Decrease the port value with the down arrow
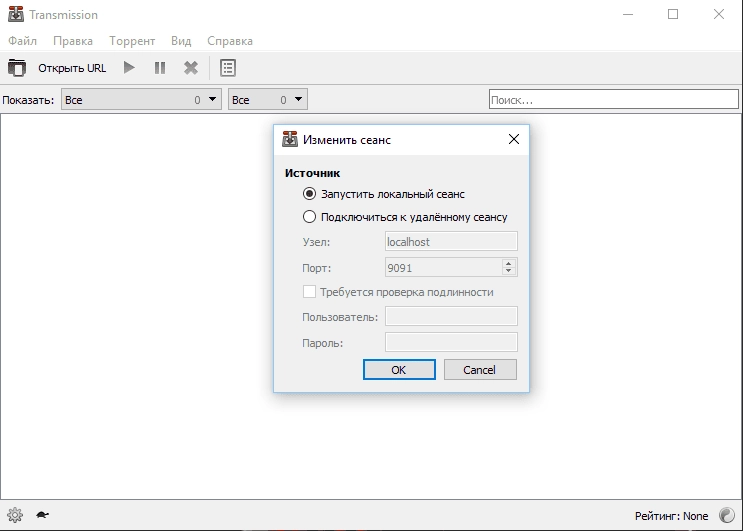 click(x=508, y=271)
